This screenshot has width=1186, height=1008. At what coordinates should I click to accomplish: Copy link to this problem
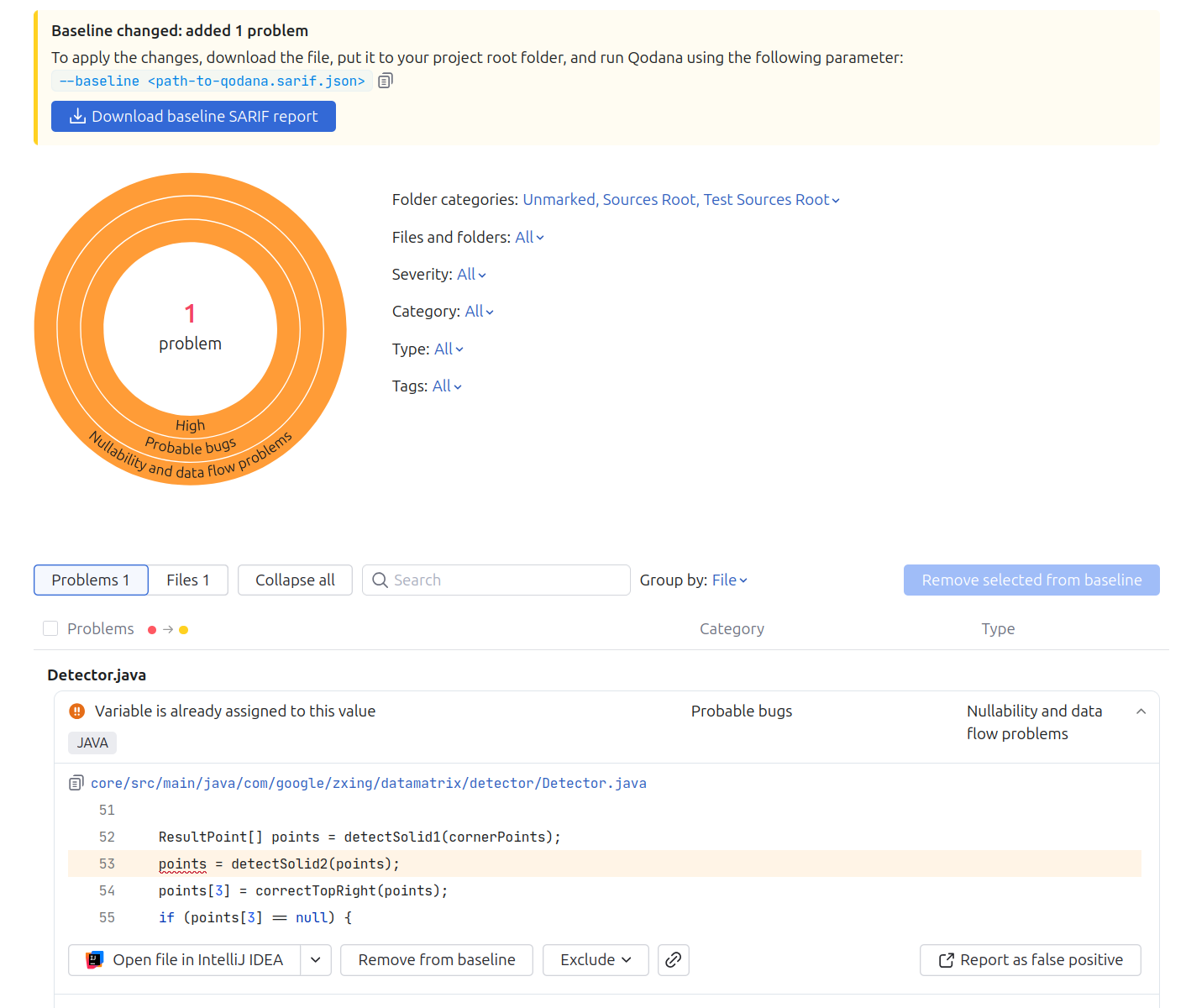point(673,960)
